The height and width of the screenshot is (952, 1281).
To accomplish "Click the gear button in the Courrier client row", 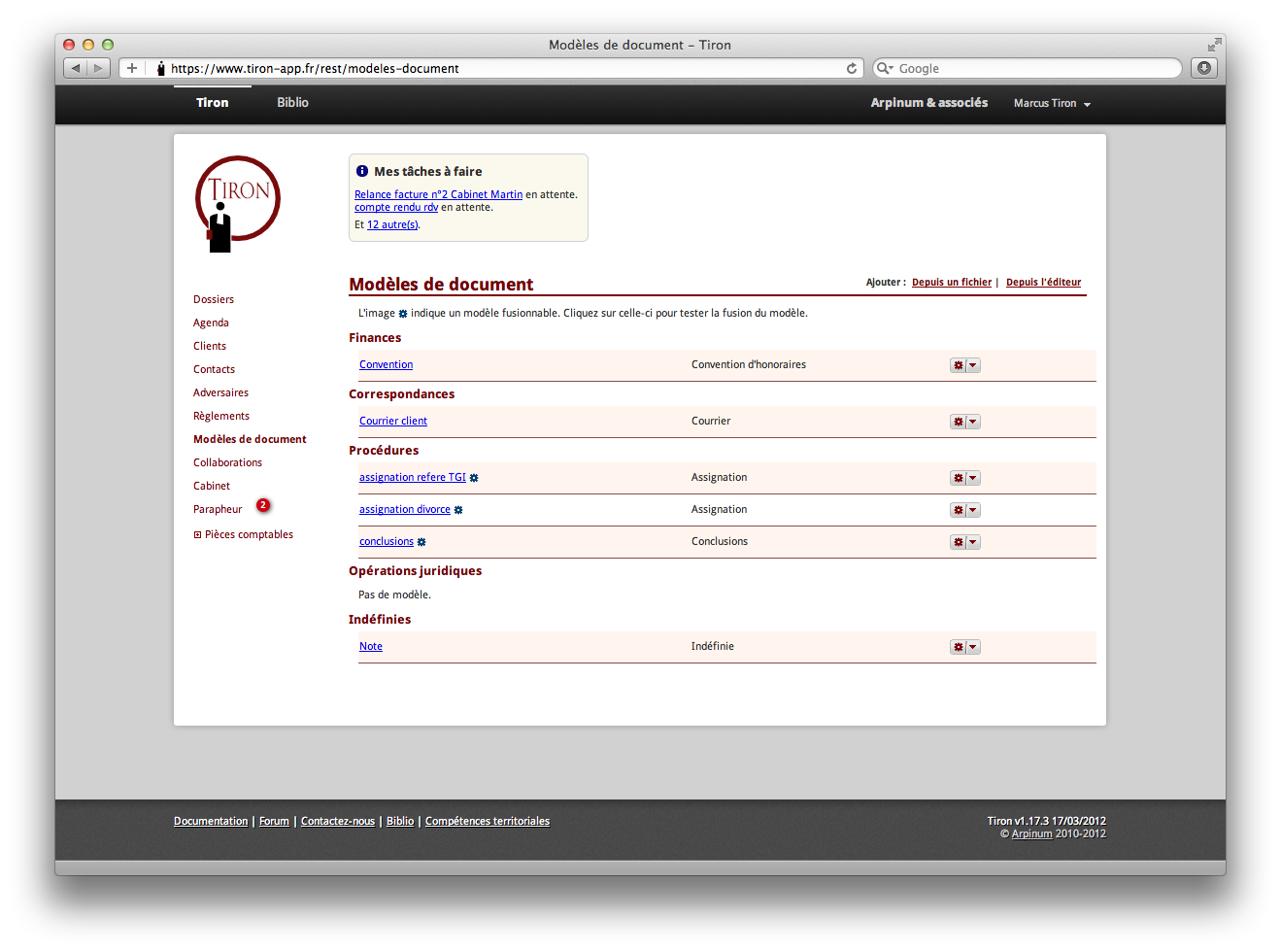I will (958, 422).
